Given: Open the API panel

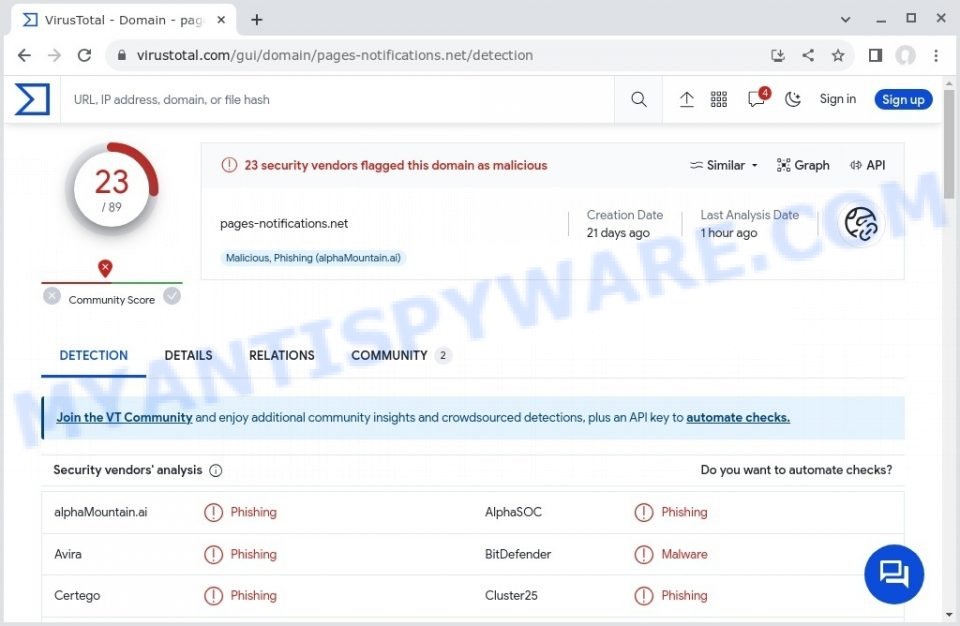Looking at the screenshot, I should [867, 165].
